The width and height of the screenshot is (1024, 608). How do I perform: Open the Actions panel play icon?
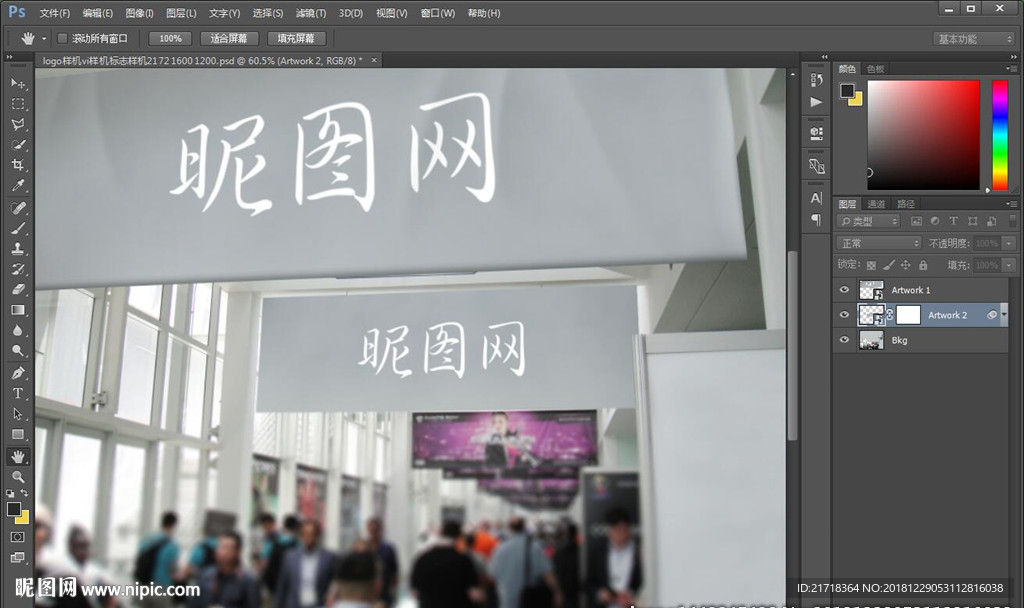[816, 102]
